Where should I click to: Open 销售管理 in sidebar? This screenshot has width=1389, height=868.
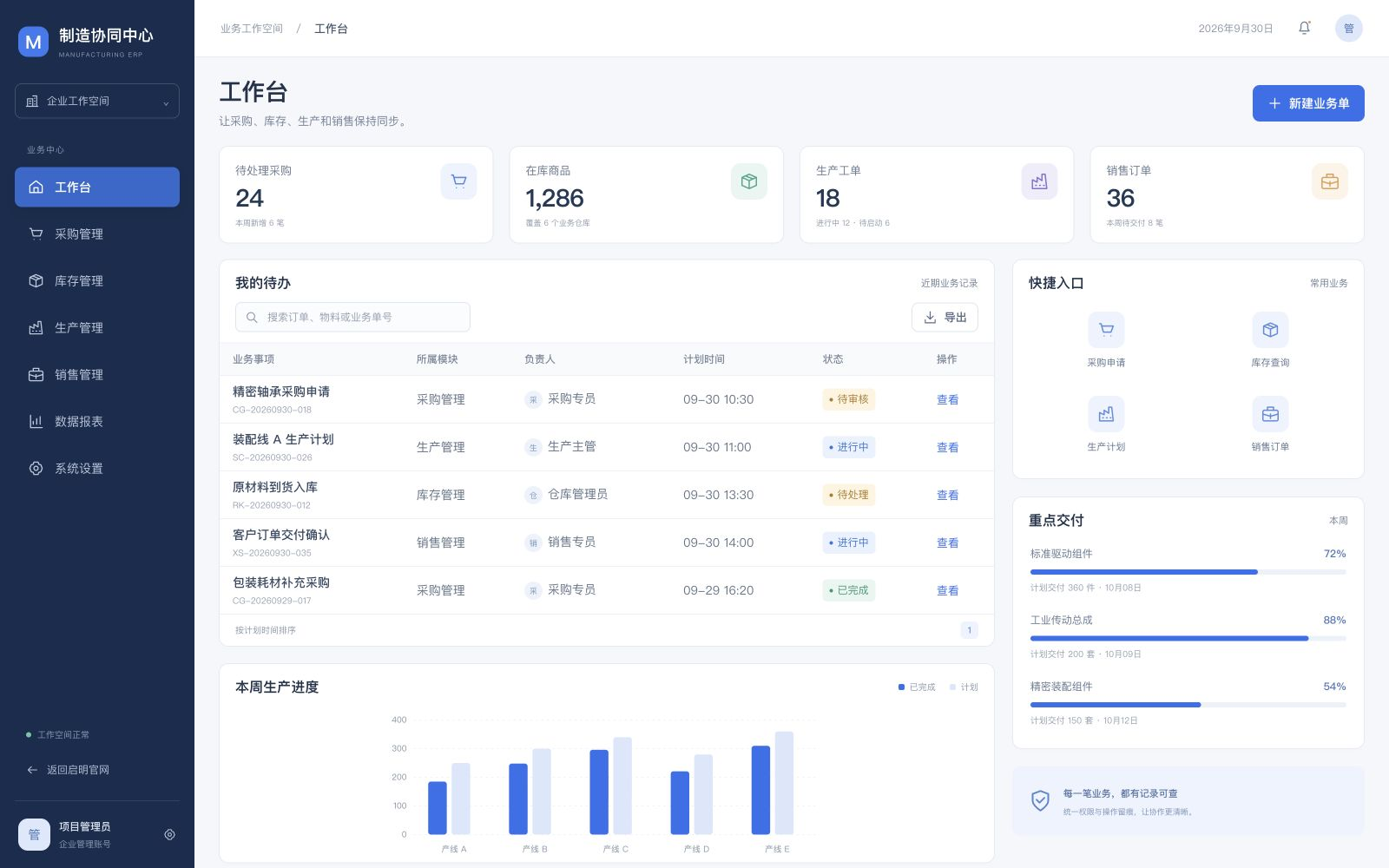(97, 374)
